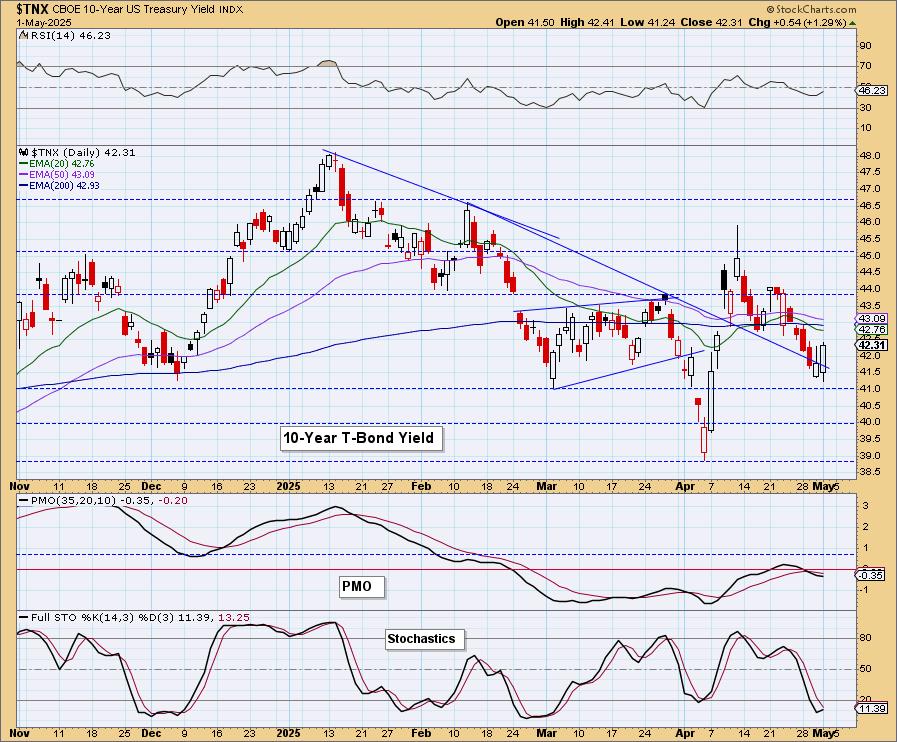Viewport: 897px width, 742px height.
Task: Click the 'Stochastics' annotation box
Action: coord(424,639)
